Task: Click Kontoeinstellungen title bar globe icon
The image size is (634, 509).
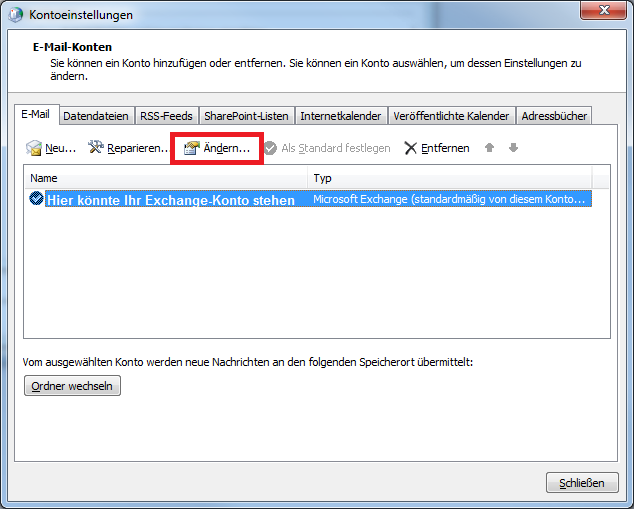Action: tap(16, 15)
